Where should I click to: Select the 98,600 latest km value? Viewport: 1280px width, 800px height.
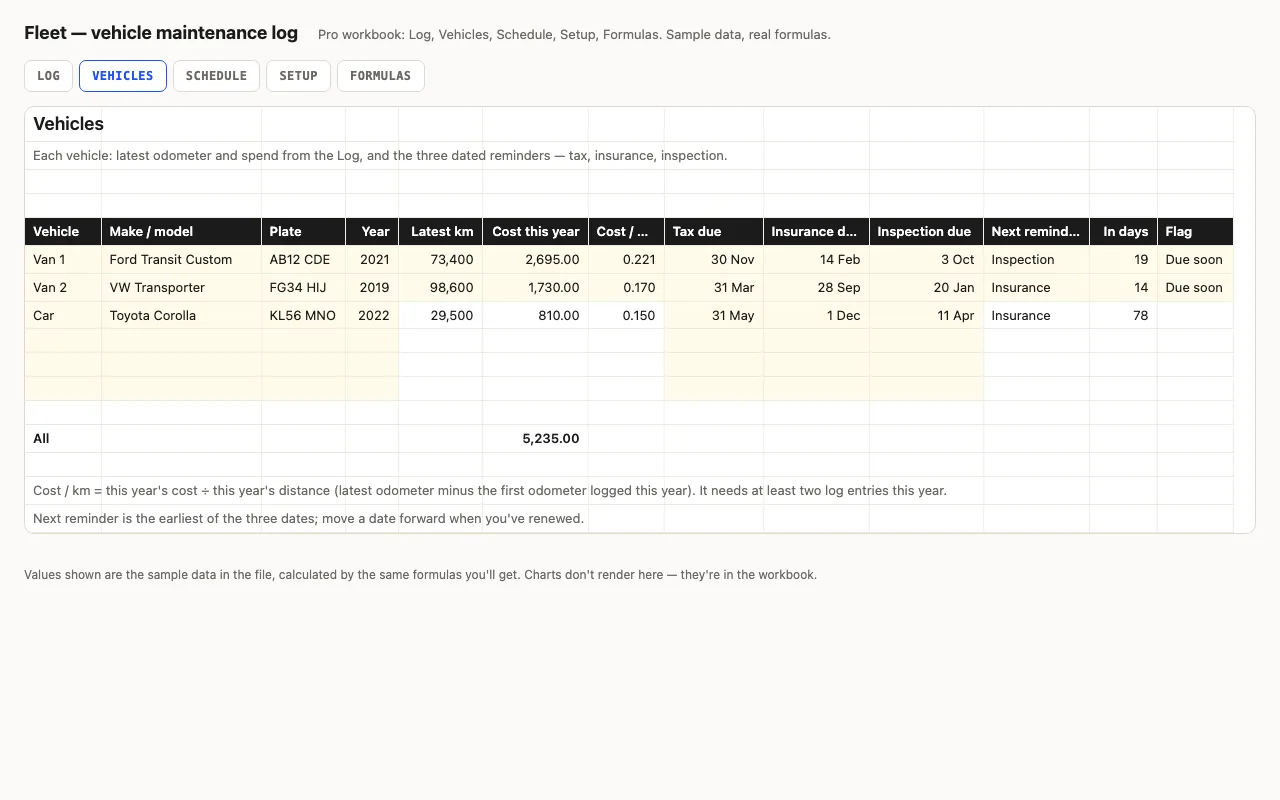441,287
